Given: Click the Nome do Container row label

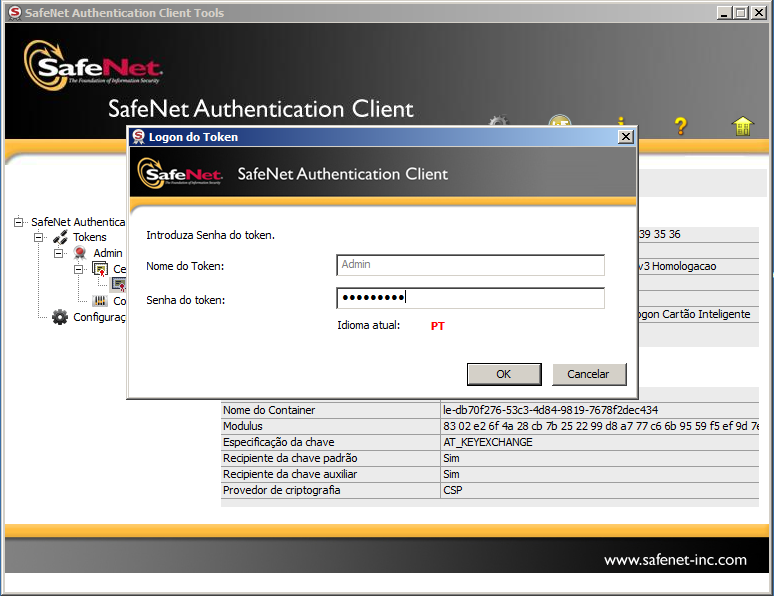Looking at the screenshot, I should [269, 410].
